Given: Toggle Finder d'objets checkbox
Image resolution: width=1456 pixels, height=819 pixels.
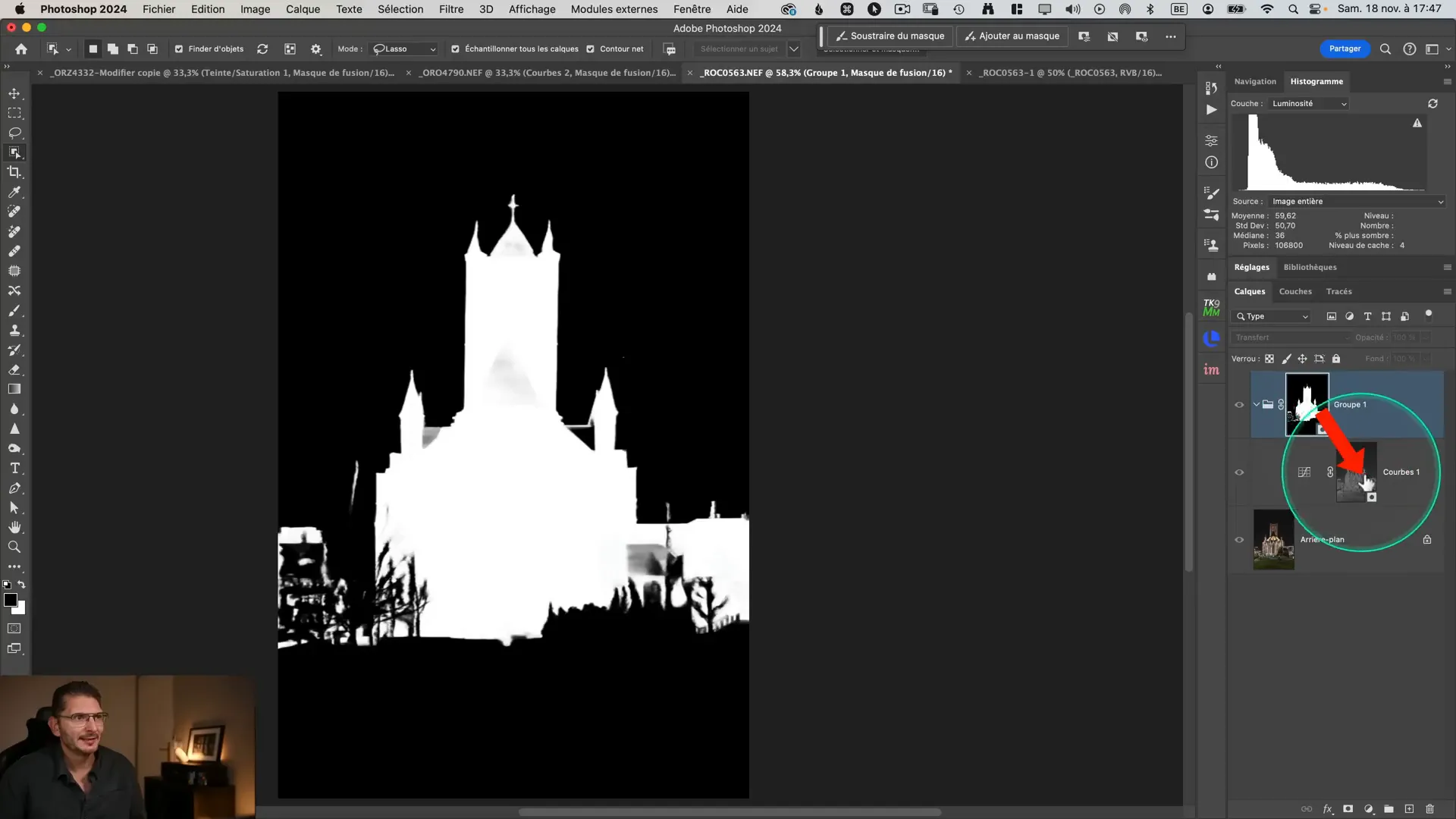Looking at the screenshot, I should click(x=179, y=49).
